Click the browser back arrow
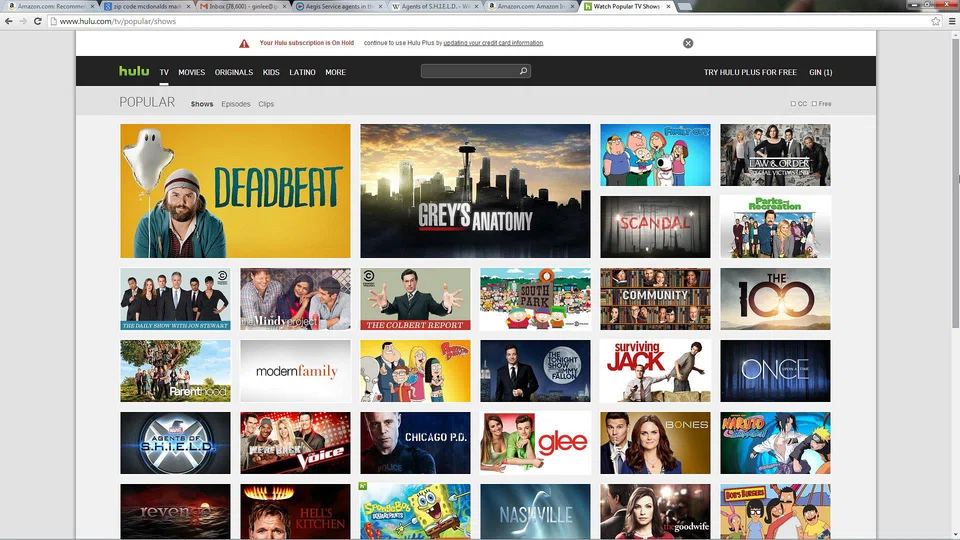 tap(8, 21)
